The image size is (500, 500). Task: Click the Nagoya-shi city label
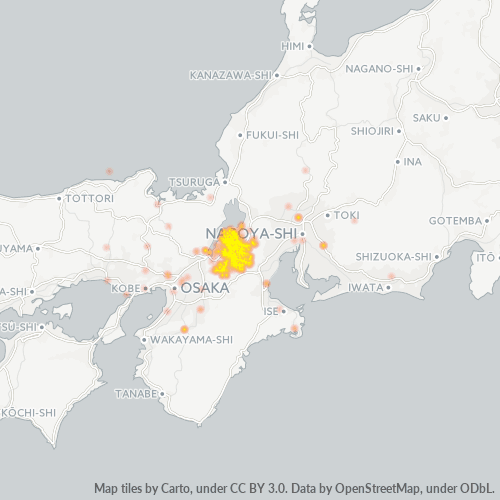[x=251, y=234]
